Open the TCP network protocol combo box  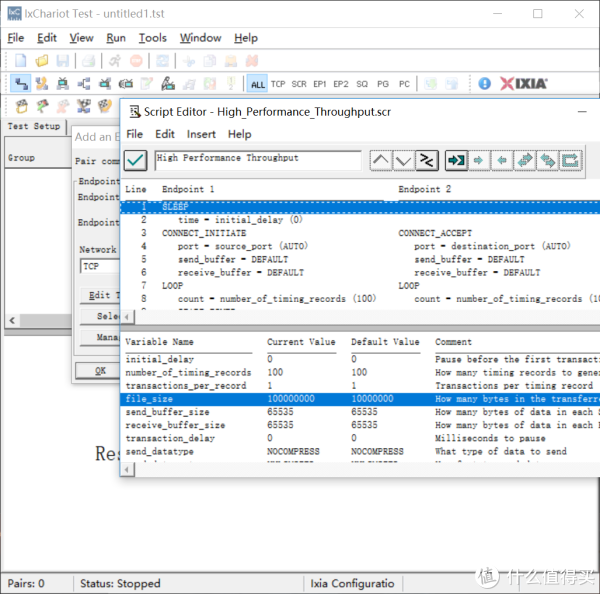click(100, 266)
